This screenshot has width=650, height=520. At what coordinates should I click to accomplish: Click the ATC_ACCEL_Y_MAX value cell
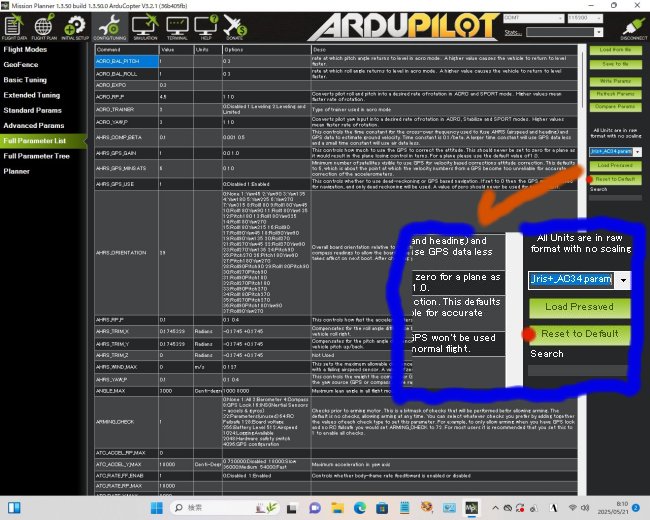(176, 464)
